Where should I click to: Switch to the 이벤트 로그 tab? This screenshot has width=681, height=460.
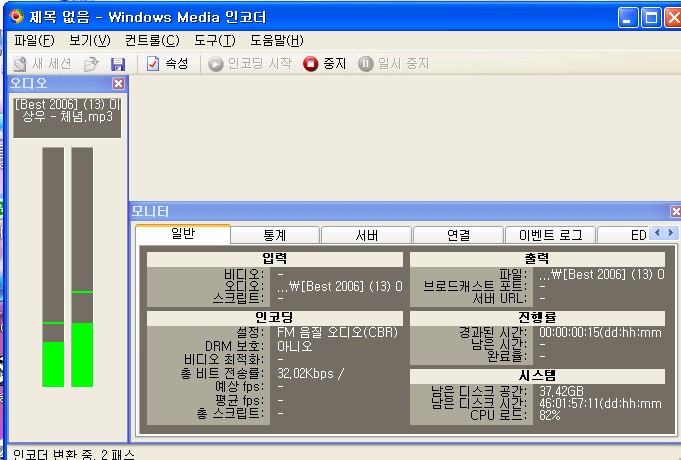pyautogui.click(x=550, y=235)
